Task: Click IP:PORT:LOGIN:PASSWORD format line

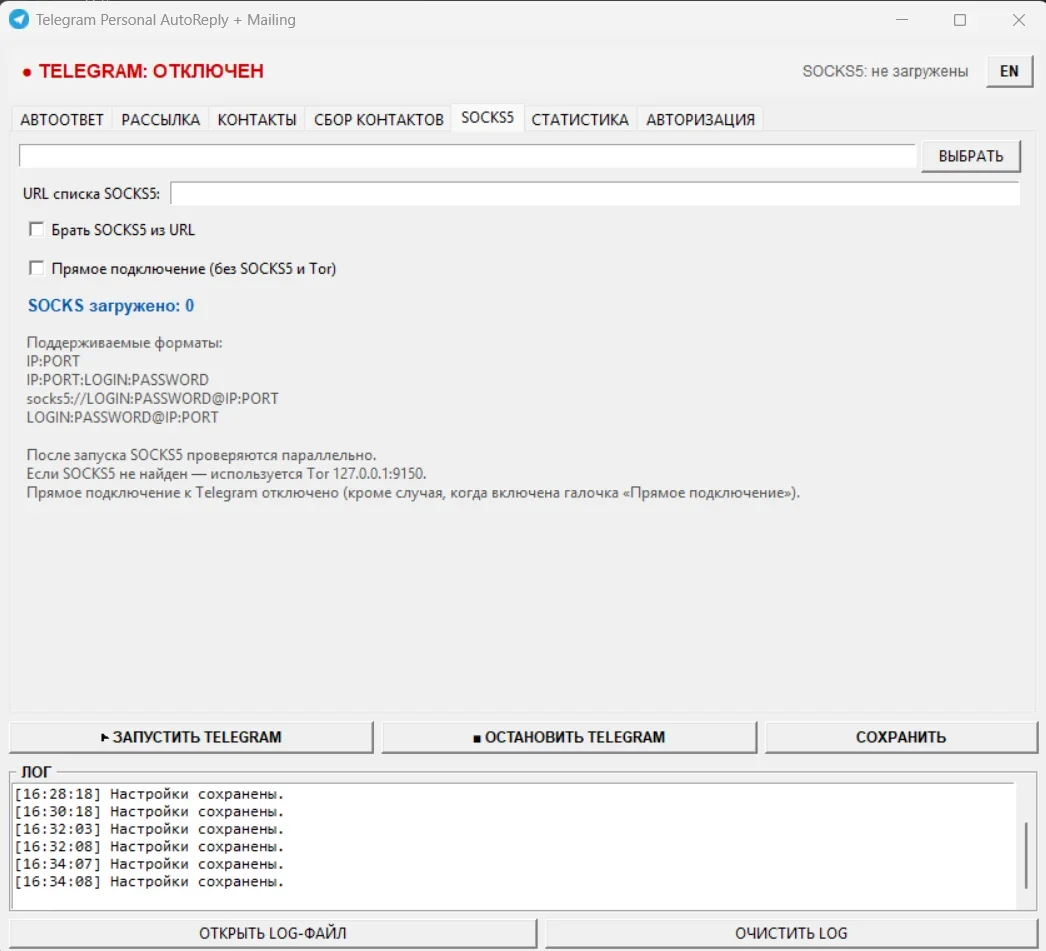Action: pyautogui.click(x=117, y=379)
